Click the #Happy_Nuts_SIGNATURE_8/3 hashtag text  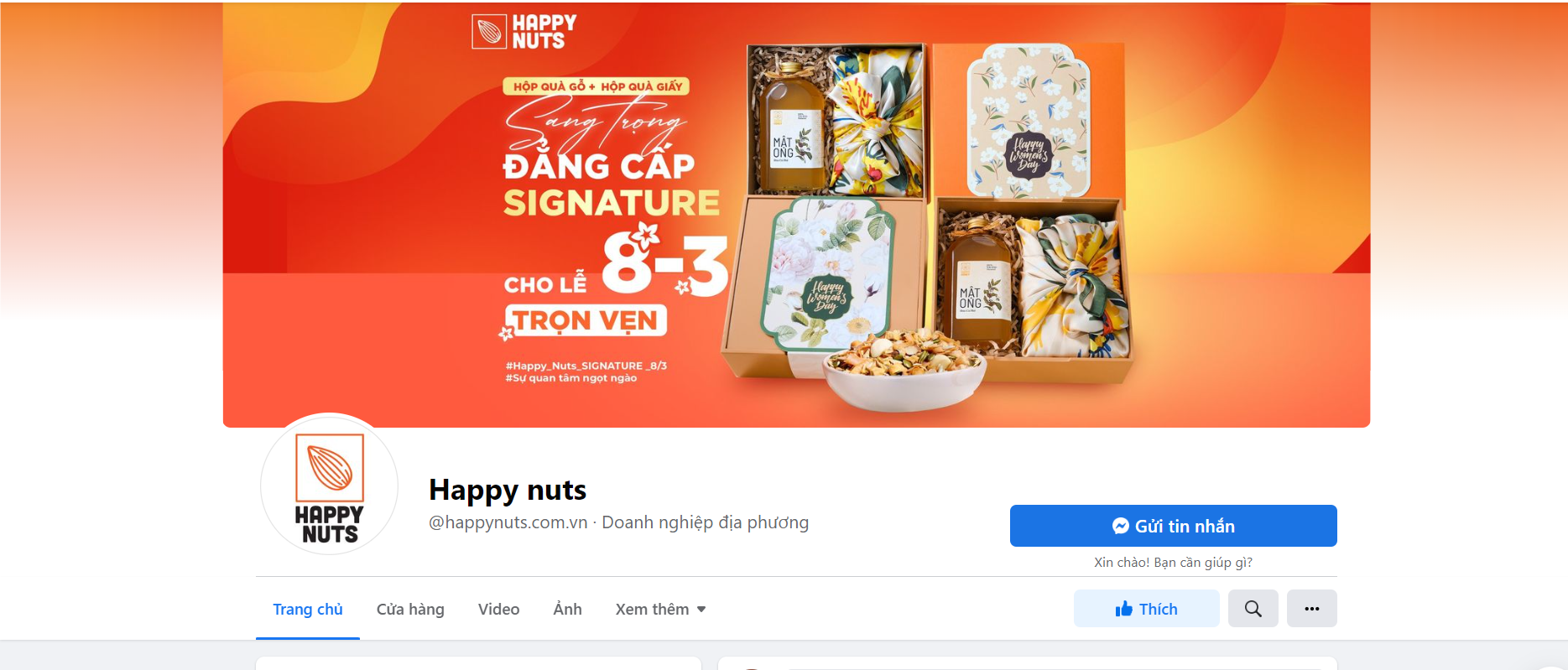[586, 366]
